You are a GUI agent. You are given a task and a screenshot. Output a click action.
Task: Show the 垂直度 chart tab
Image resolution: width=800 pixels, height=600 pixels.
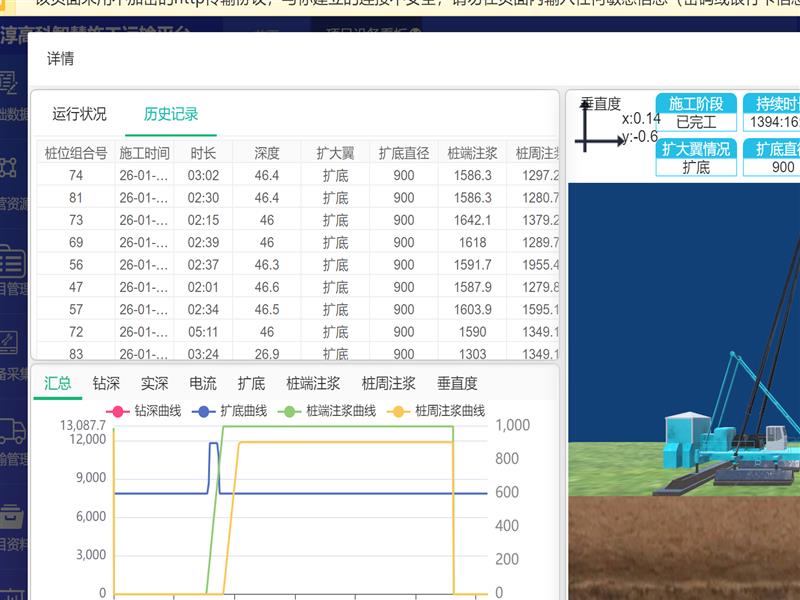(457, 383)
